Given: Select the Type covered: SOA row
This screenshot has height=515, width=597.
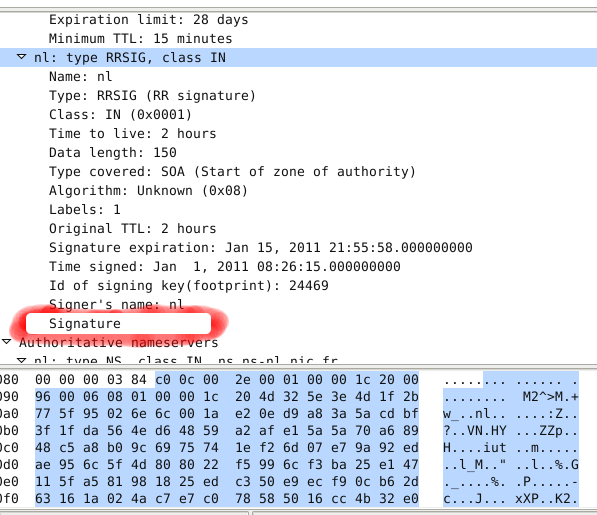Looking at the screenshot, I should pos(298,172).
